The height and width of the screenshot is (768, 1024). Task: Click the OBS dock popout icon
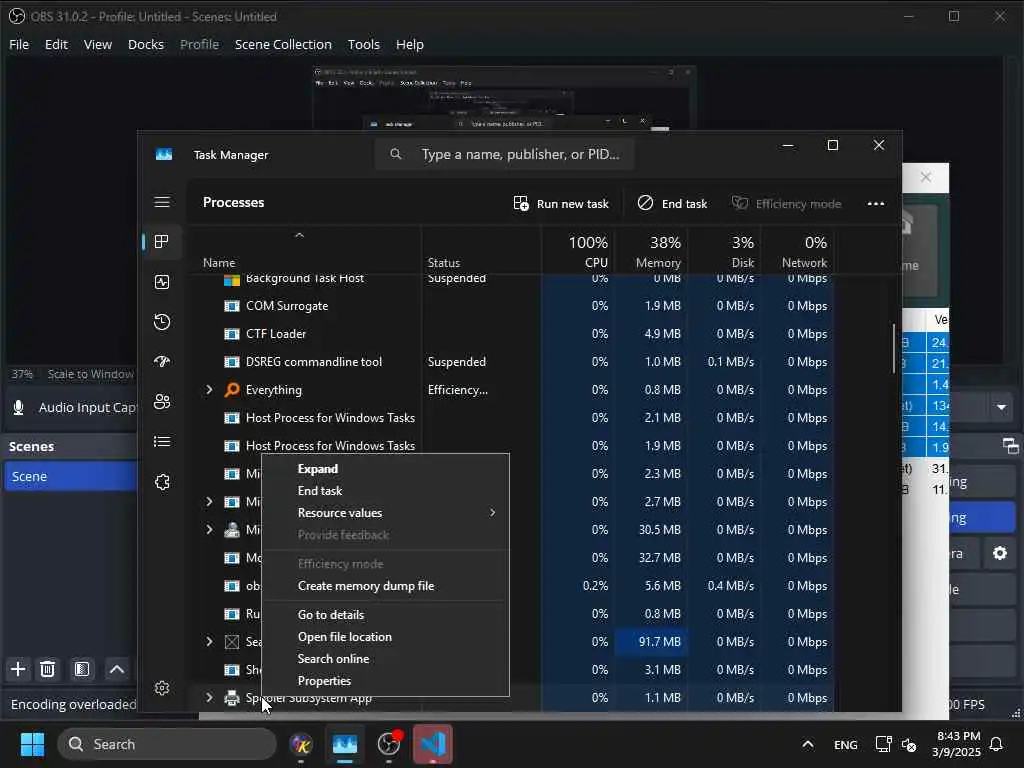[x=1010, y=446]
